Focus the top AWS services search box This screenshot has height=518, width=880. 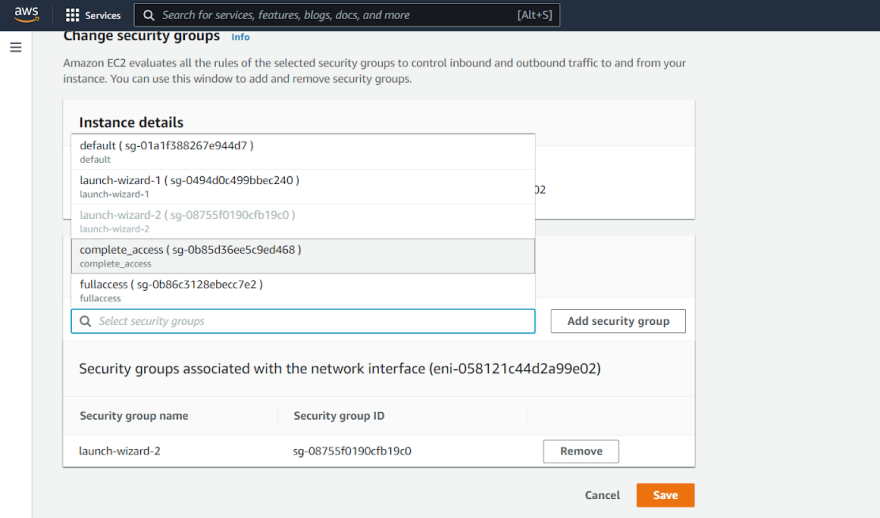coord(347,15)
